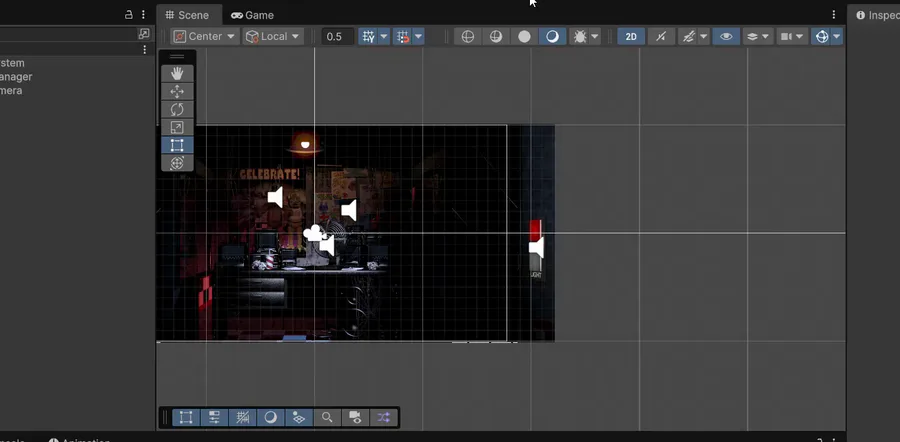Toggle grid snapping magnet icon

[403, 36]
